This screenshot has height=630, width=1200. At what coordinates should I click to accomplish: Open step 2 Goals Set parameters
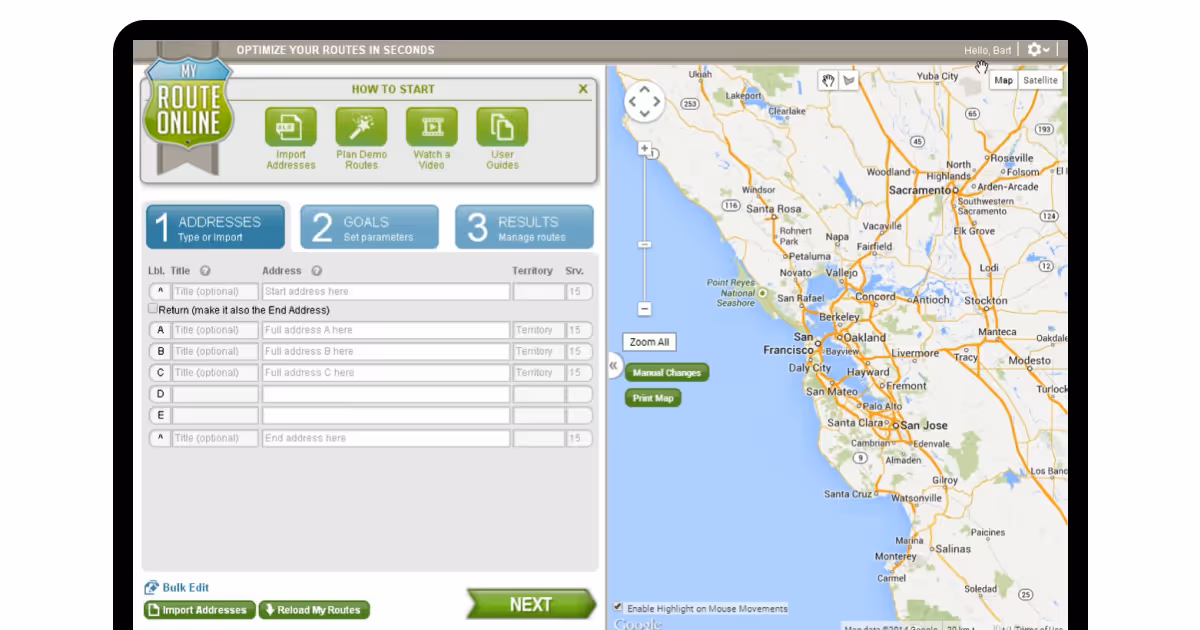(369, 226)
